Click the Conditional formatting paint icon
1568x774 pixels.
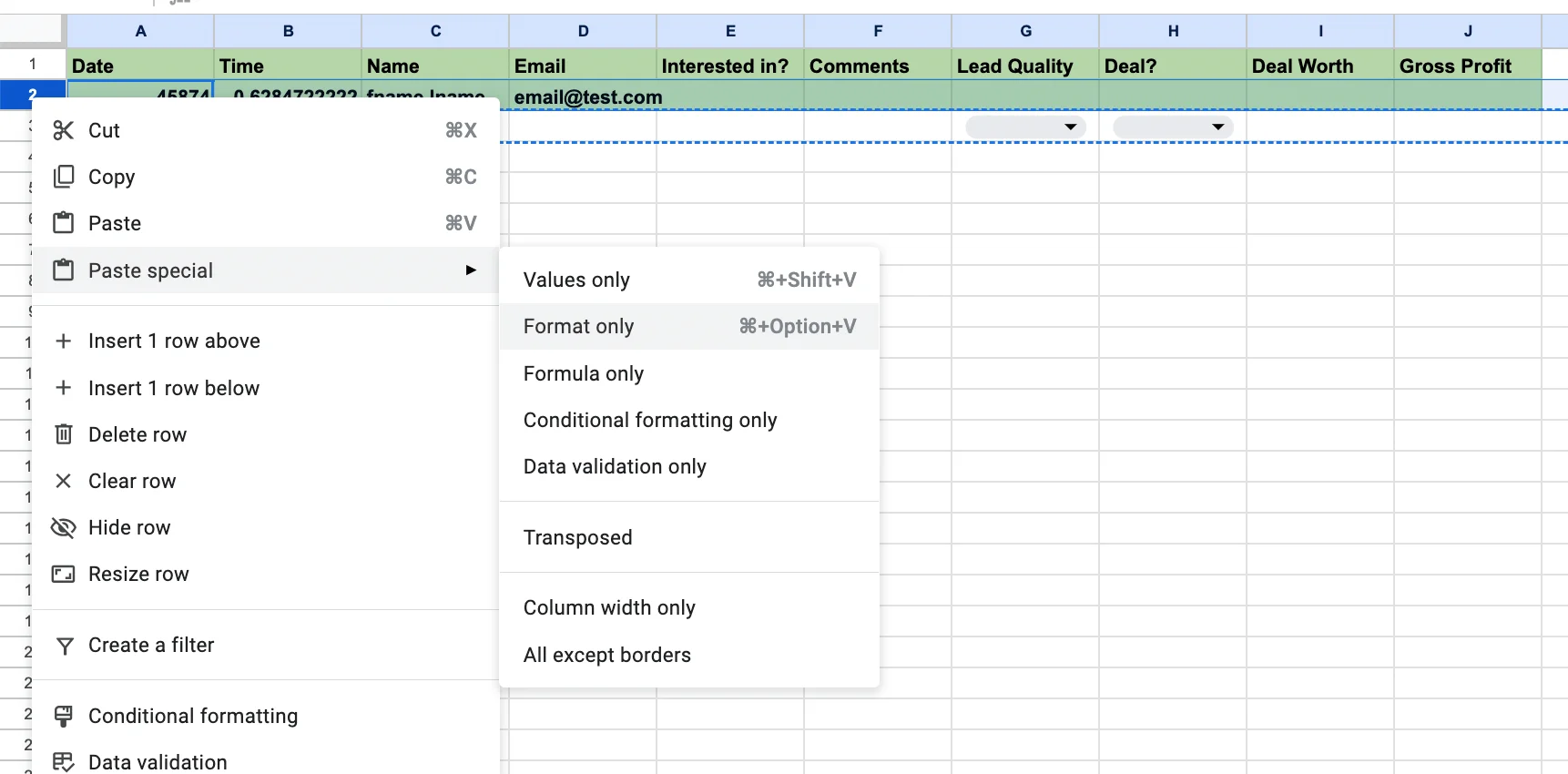63,716
